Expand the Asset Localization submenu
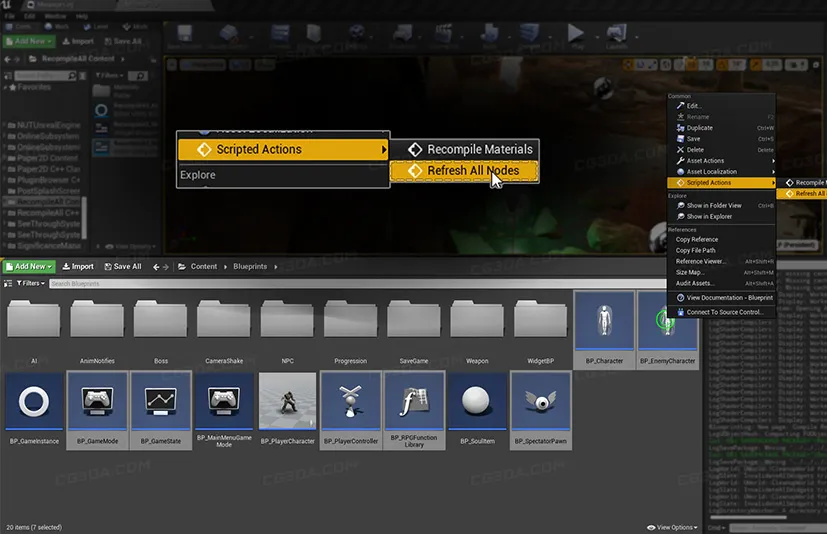The width and height of the screenshot is (827, 534). 722,171
